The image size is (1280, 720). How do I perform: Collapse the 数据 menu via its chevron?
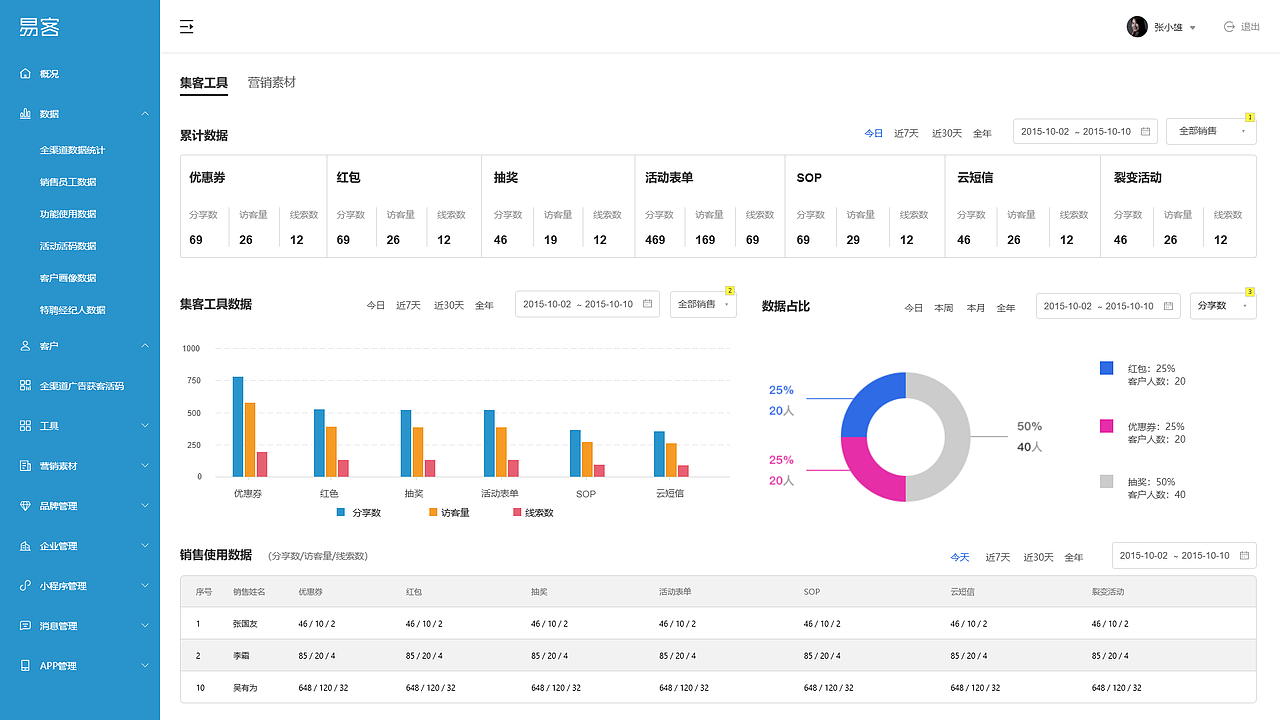point(145,113)
